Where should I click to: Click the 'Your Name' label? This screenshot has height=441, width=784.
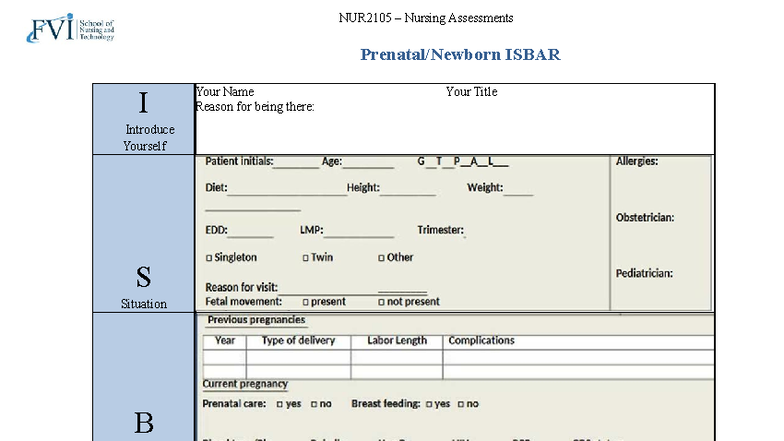225,92
